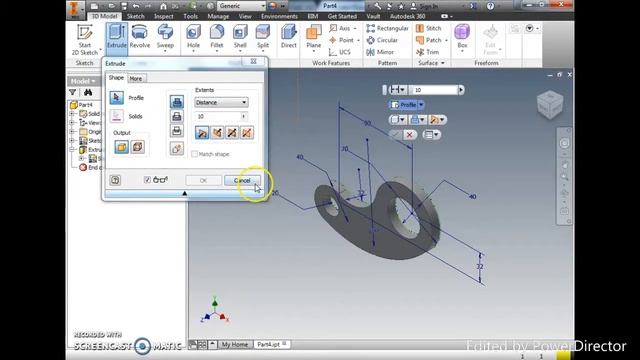The image size is (640, 360).
Task: Expand the Origin tree node
Action: (72, 131)
